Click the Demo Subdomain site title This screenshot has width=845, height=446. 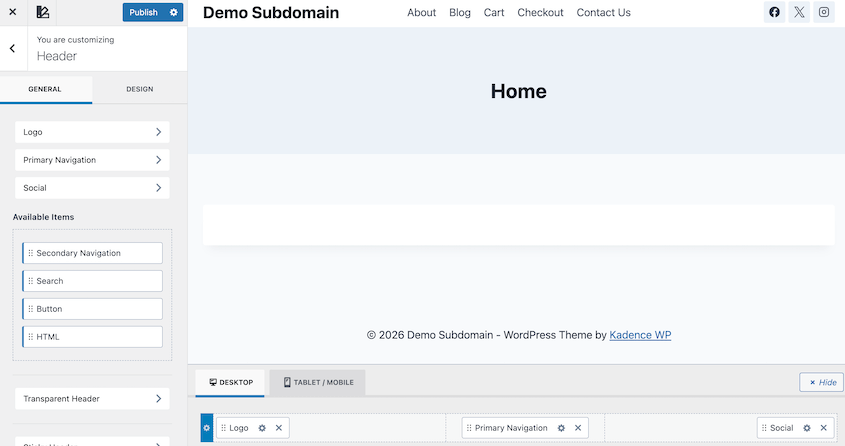[271, 12]
